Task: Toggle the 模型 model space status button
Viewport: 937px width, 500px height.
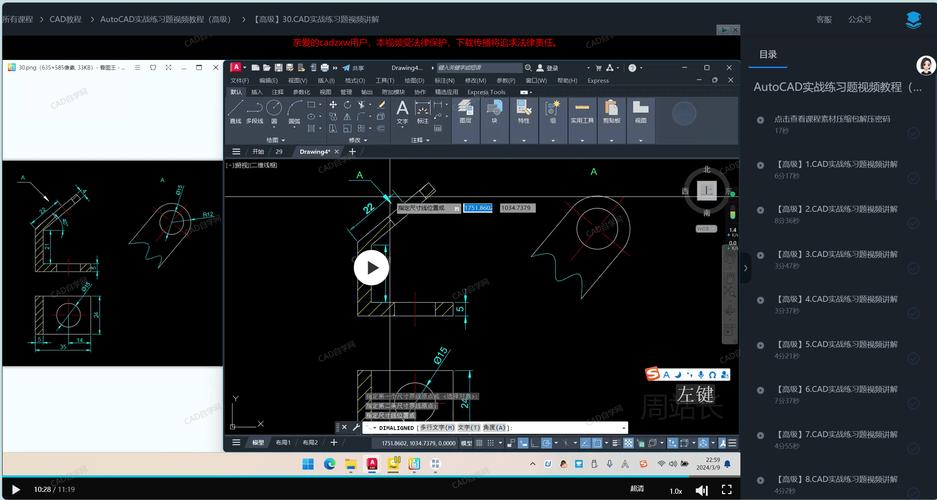Action: 466,442
